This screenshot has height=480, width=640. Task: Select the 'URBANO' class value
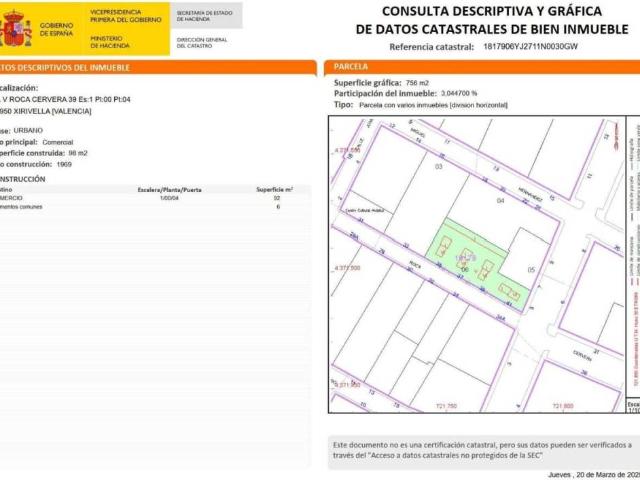[x=28, y=130]
